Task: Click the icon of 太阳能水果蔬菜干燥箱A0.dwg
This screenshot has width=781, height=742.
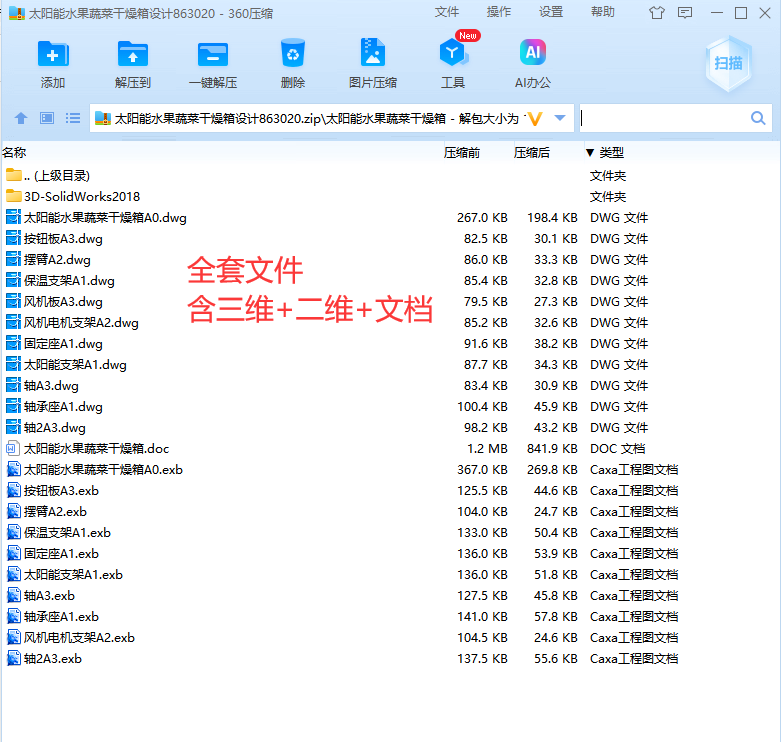Action: [x=13, y=217]
